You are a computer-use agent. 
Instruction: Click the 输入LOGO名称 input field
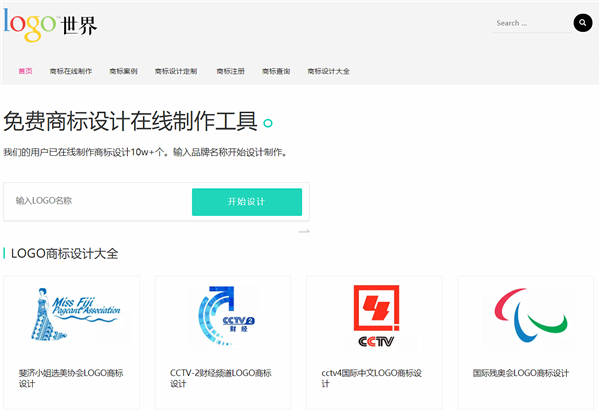point(99,201)
